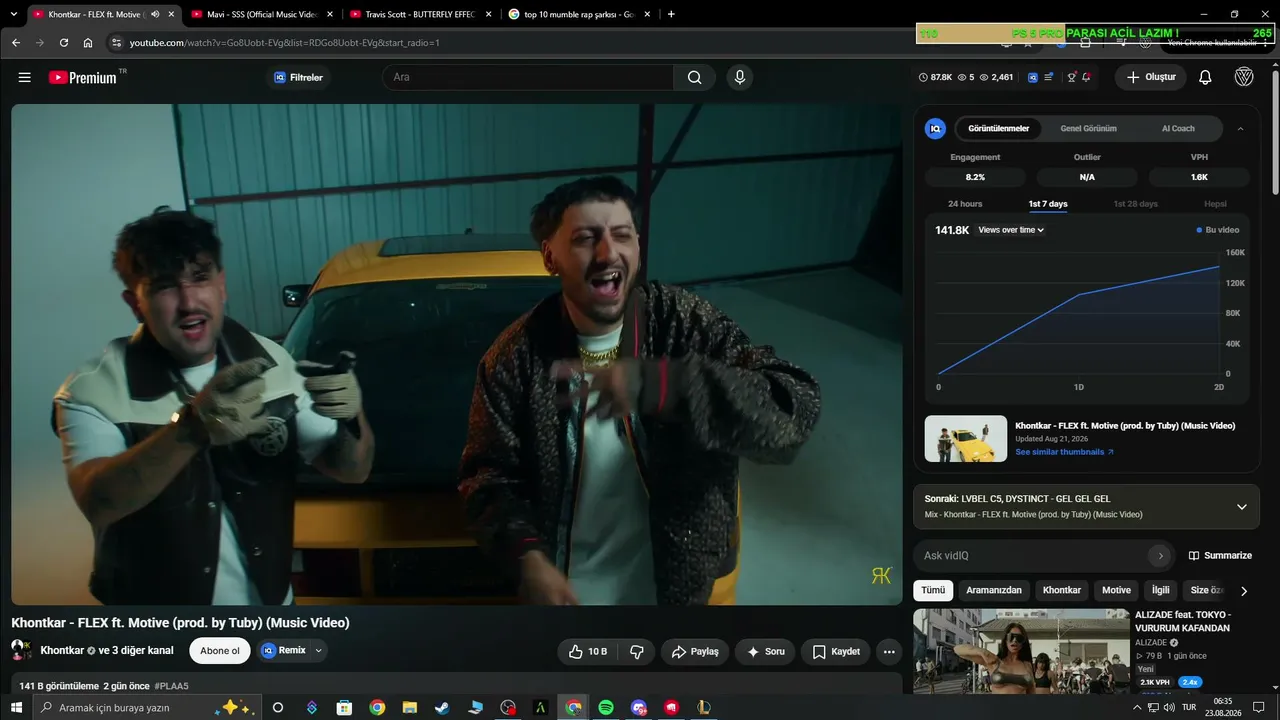Screen dimensions: 1280x720
Task: Open the account avatar menu
Action: coord(1244,77)
